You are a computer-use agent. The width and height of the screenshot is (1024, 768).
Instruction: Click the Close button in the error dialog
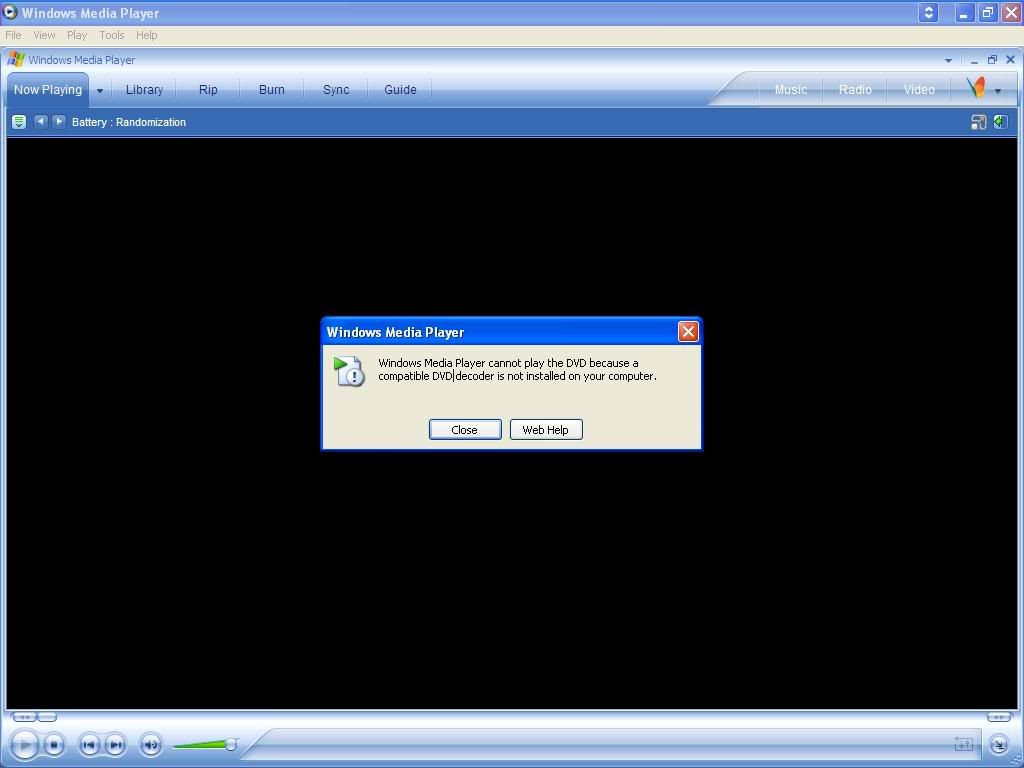coord(465,430)
